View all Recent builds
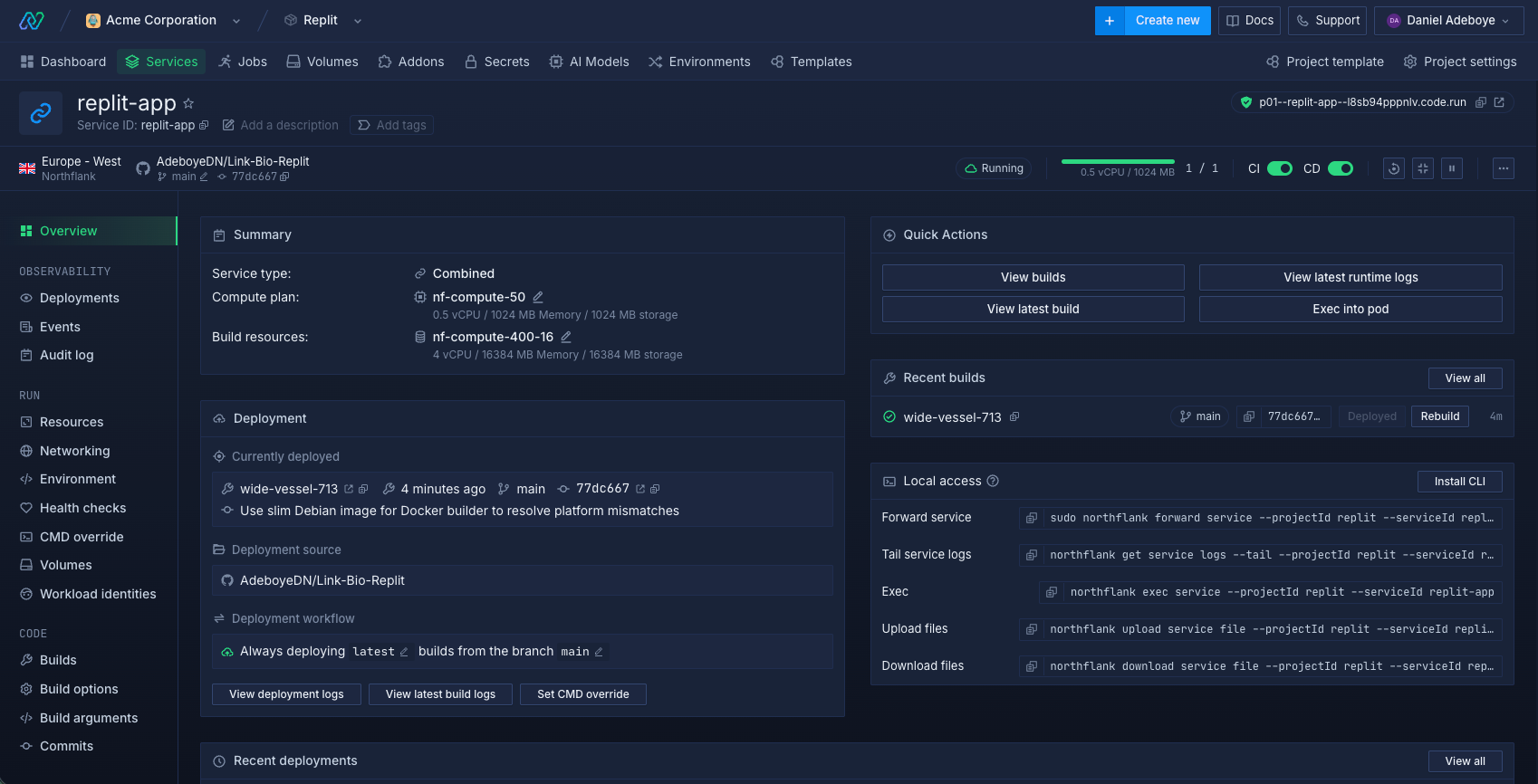This screenshot has width=1538, height=784. click(1466, 378)
